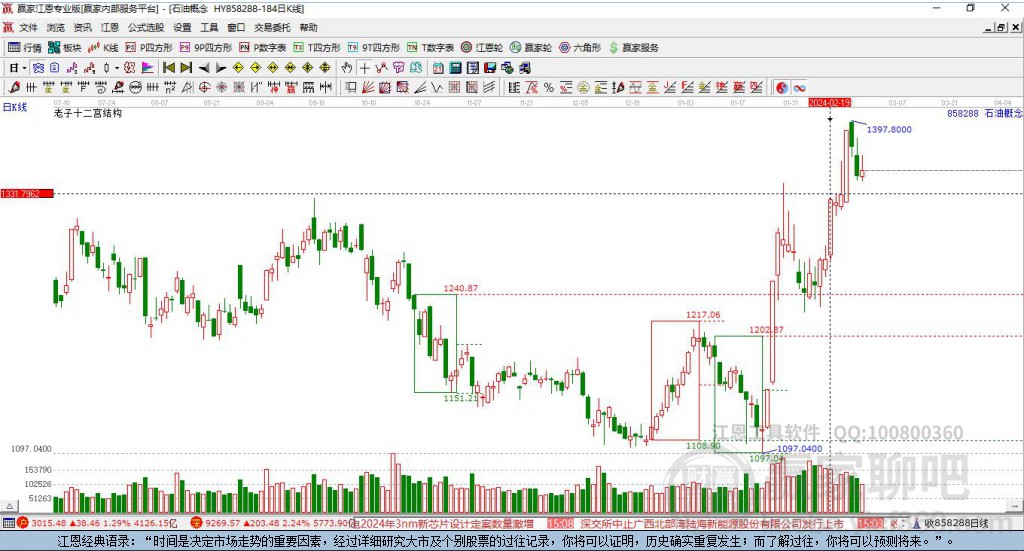Open the 文件 menu
This screenshot has height=551, width=1024.
pyautogui.click(x=29, y=27)
